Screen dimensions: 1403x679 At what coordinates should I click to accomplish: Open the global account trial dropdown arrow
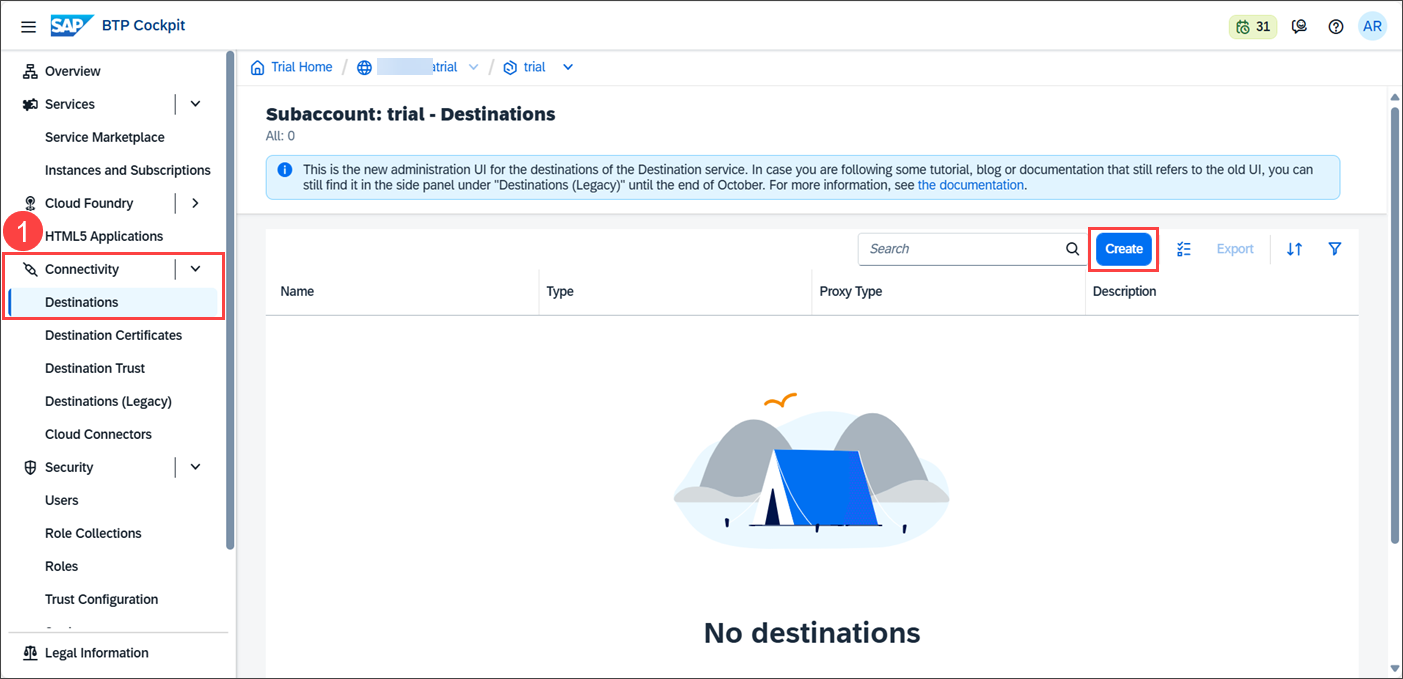coord(474,67)
